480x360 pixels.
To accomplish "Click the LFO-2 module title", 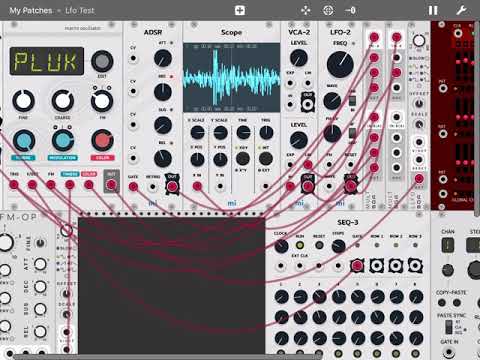I will pos(340,32).
